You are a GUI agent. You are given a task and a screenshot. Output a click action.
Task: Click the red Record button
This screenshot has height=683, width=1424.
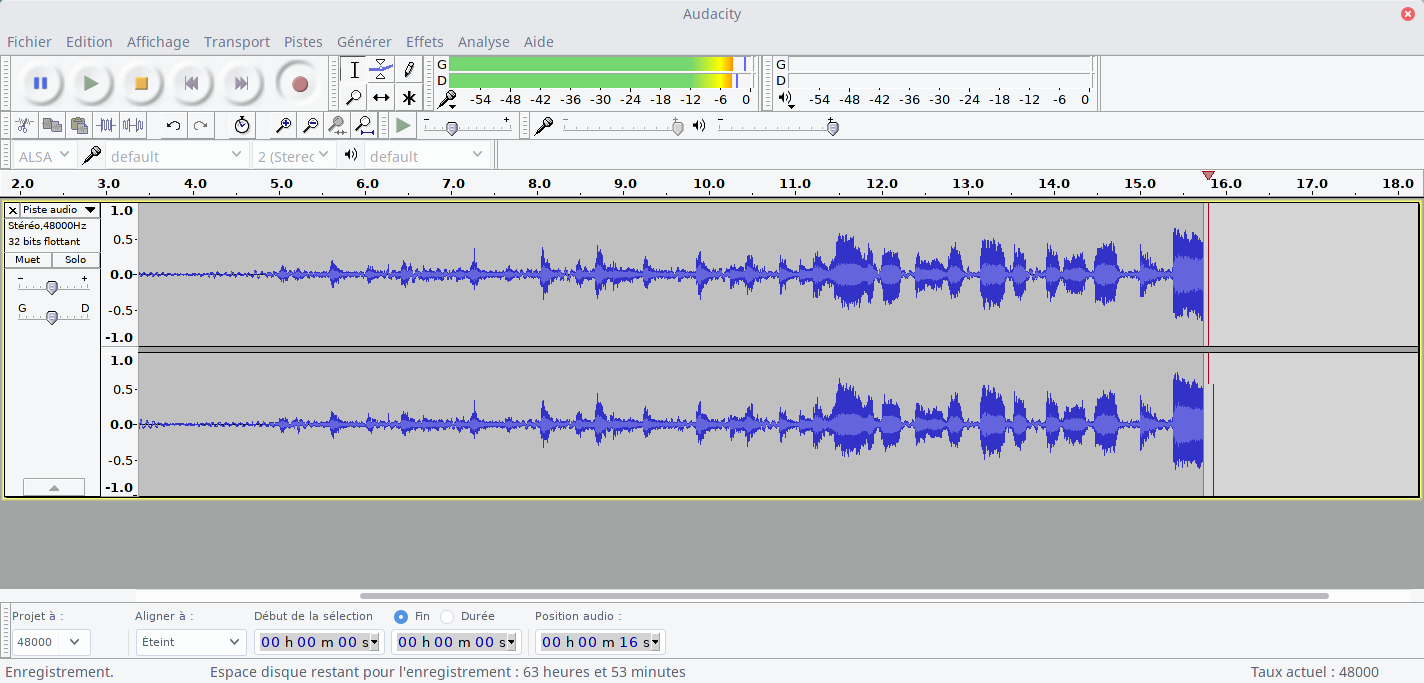point(299,83)
